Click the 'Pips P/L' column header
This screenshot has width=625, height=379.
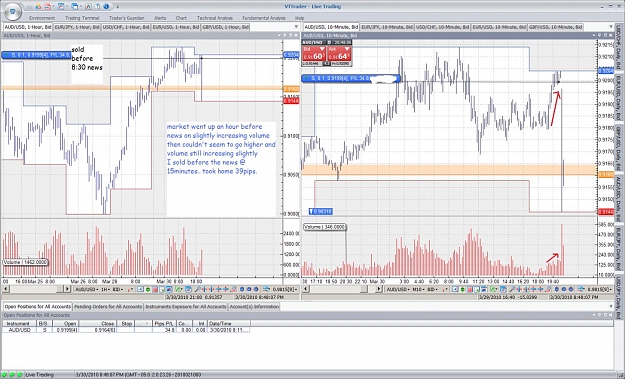164,323
